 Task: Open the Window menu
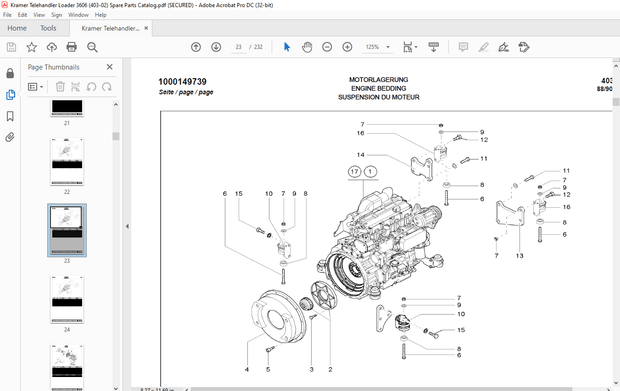click(x=78, y=15)
